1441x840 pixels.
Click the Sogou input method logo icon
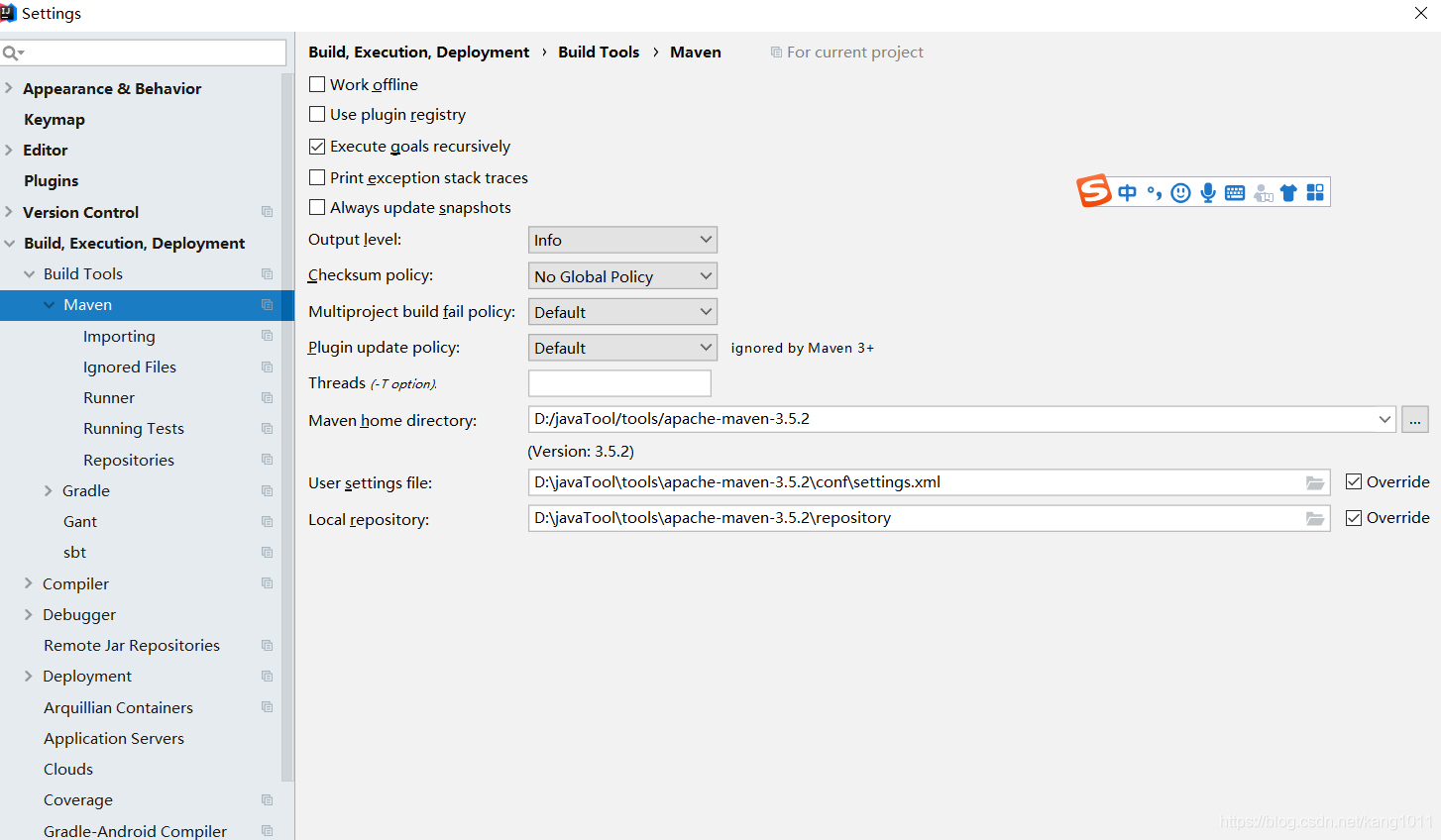1094,190
